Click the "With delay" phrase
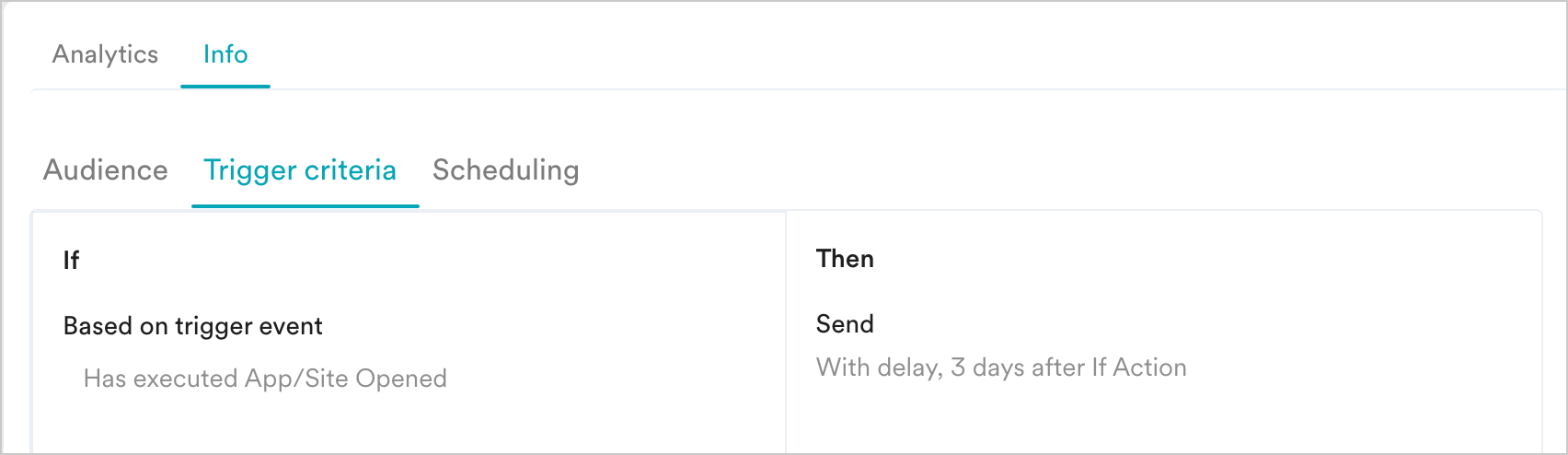Screen dimensions: 1568x455 click(x=877, y=367)
